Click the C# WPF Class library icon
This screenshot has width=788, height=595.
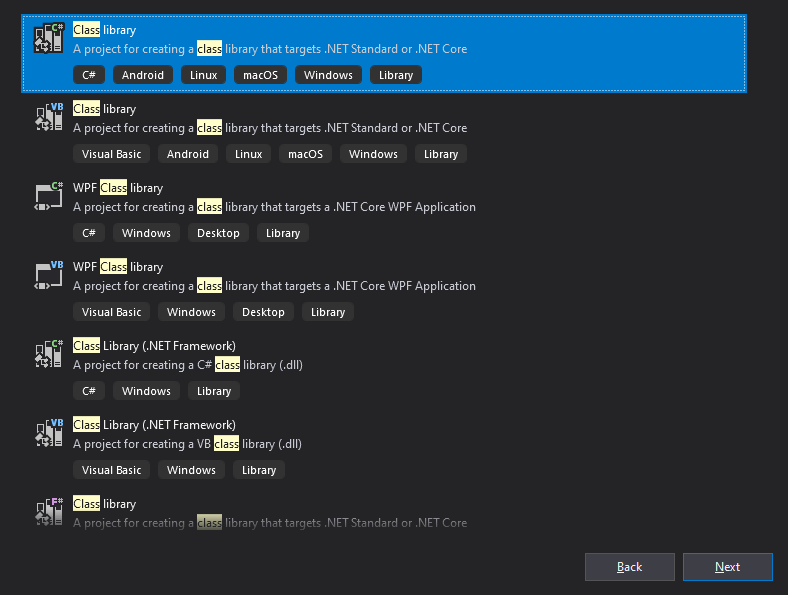[x=49, y=196]
